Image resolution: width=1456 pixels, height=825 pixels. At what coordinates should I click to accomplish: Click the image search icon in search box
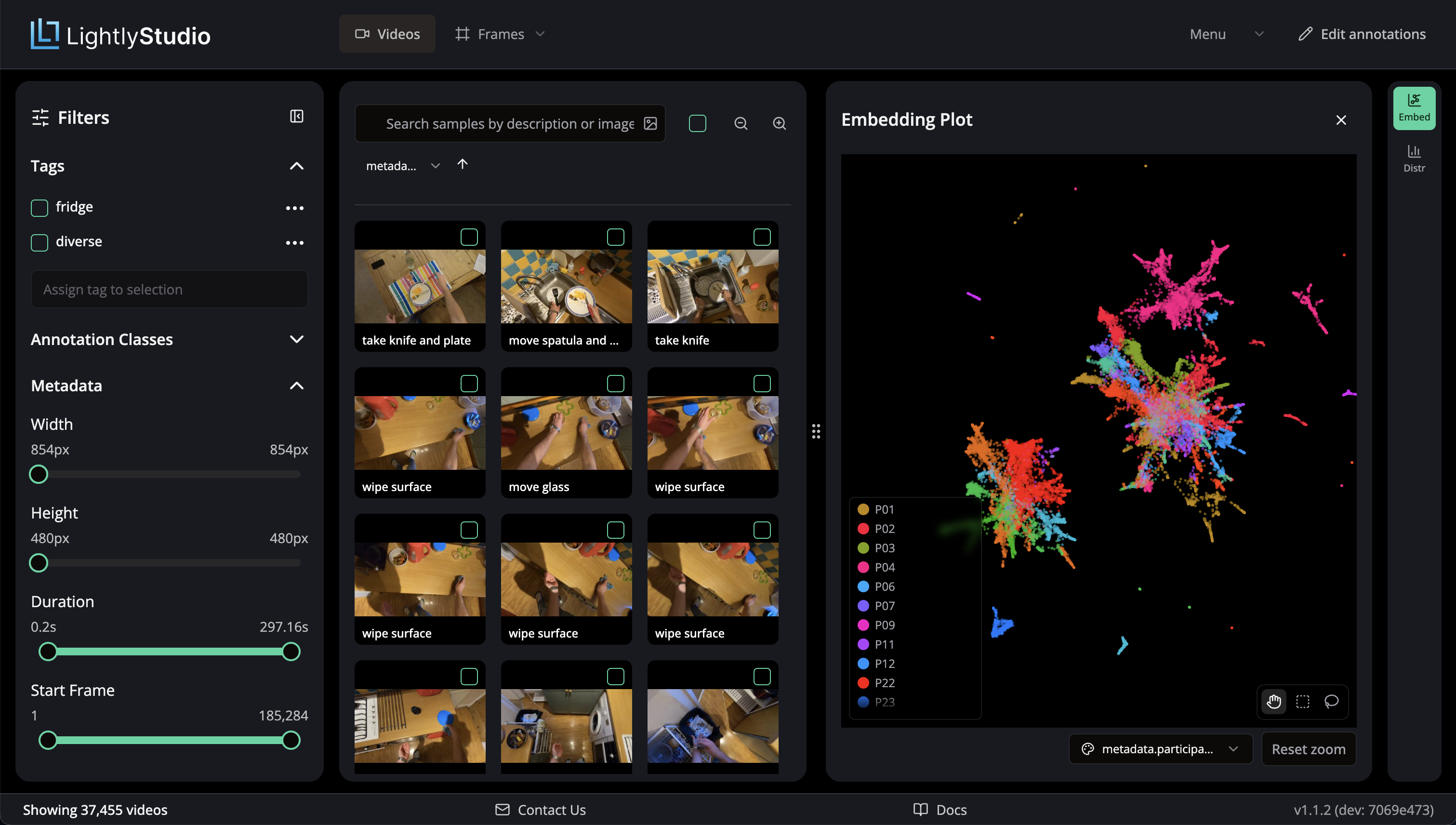650,123
